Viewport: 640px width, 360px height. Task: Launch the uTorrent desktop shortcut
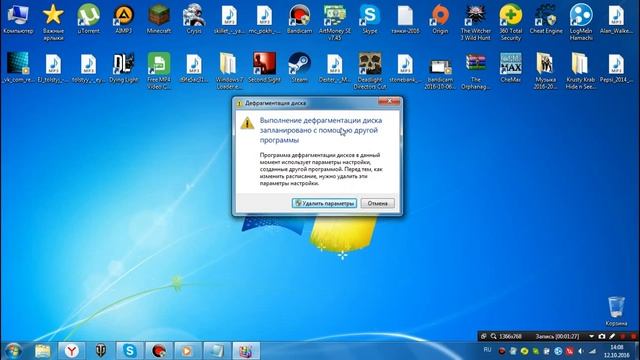coord(88,19)
